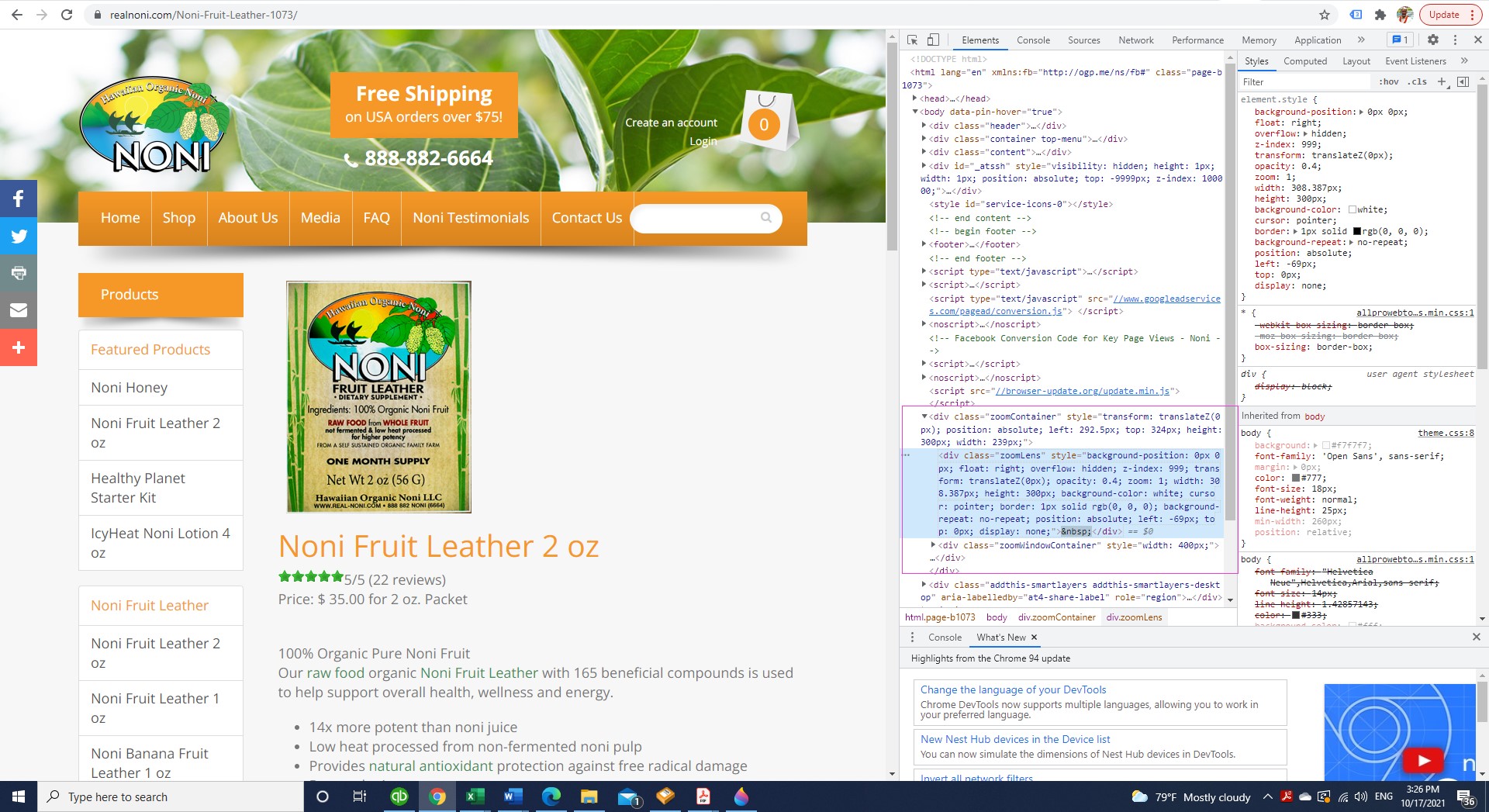Switch to the Performance panel tab
The image size is (1489, 812).
point(1197,40)
